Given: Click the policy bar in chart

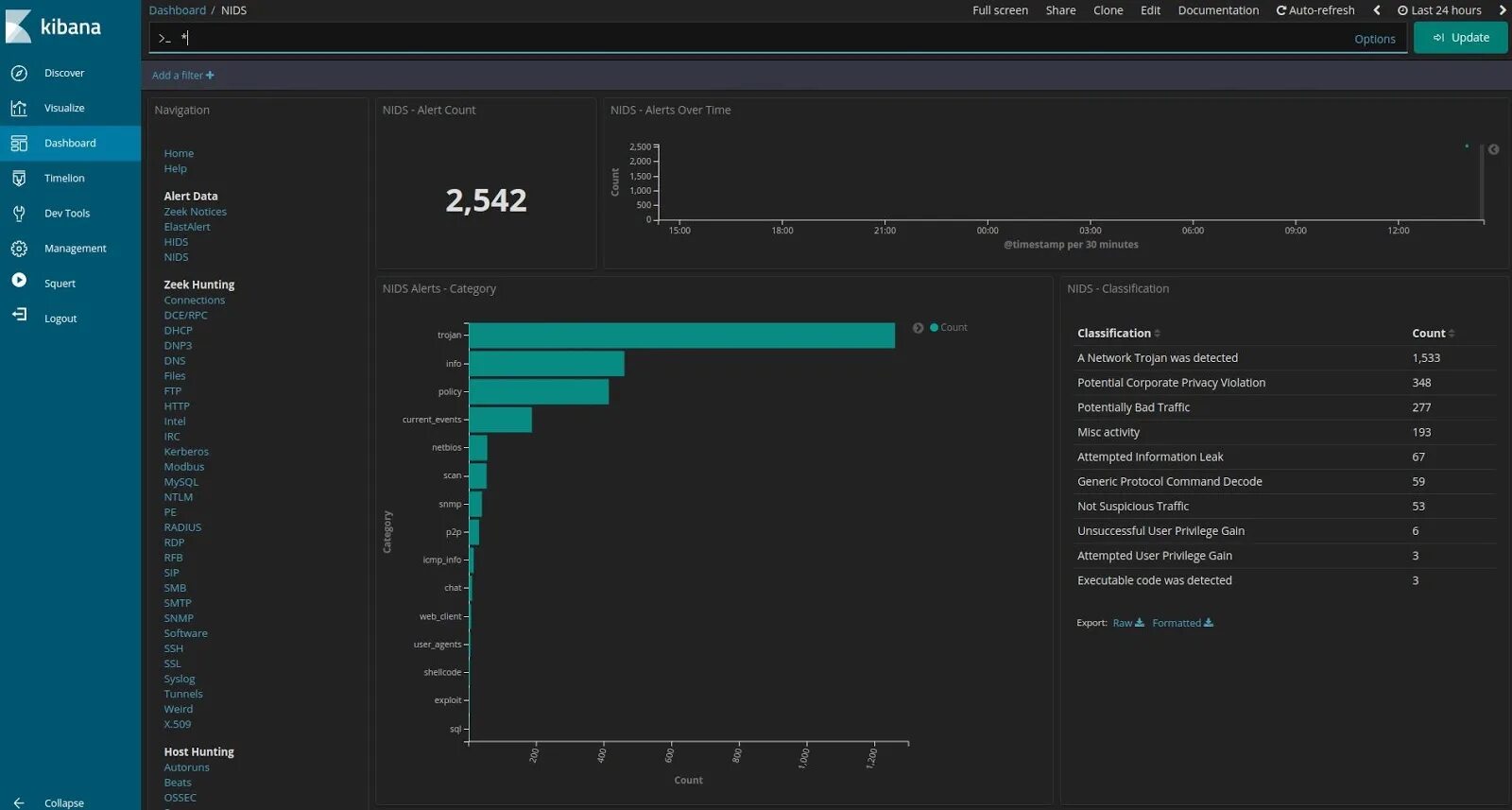Looking at the screenshot, I should (539, 392).
